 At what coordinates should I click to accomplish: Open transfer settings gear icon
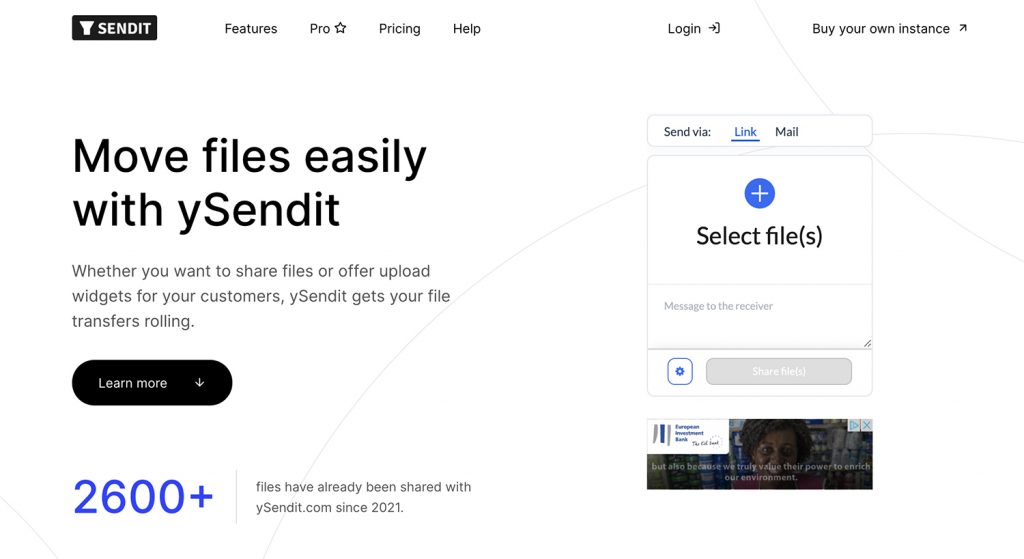click(680, 372)
